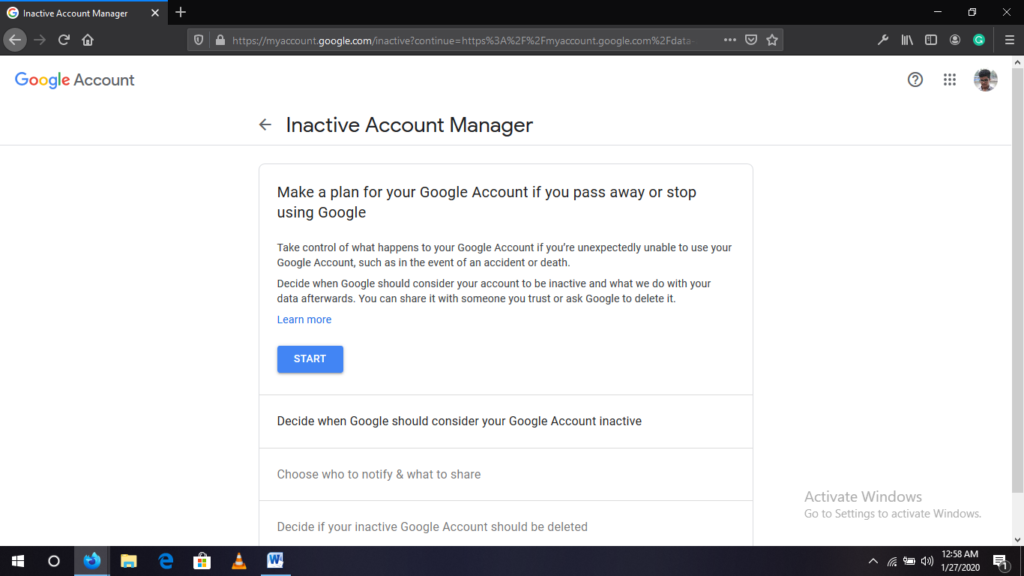Bookmark this page with star icon

tap(772, 40)
